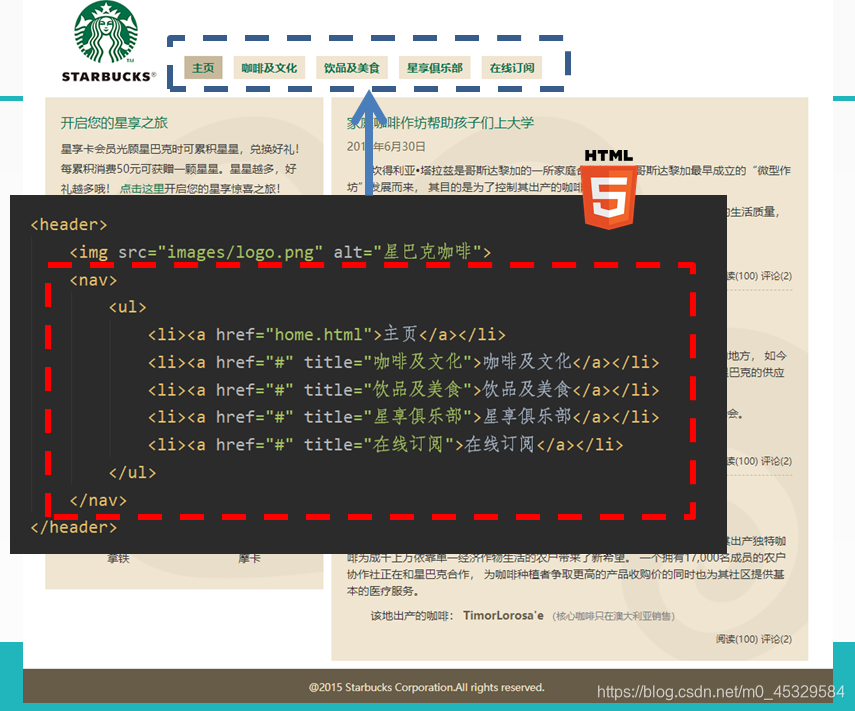Open the 在线订阅 navigation tab
855x711 pixels.
point(511,68)
